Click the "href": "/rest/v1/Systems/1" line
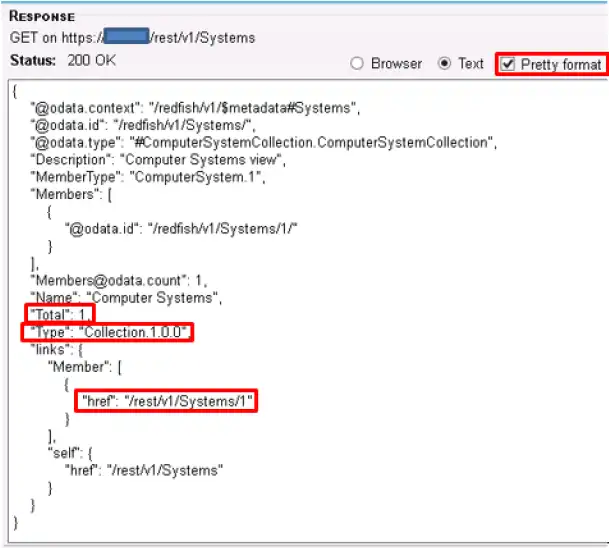This screenshot has width=609, height=548. [x=167, y=401]
